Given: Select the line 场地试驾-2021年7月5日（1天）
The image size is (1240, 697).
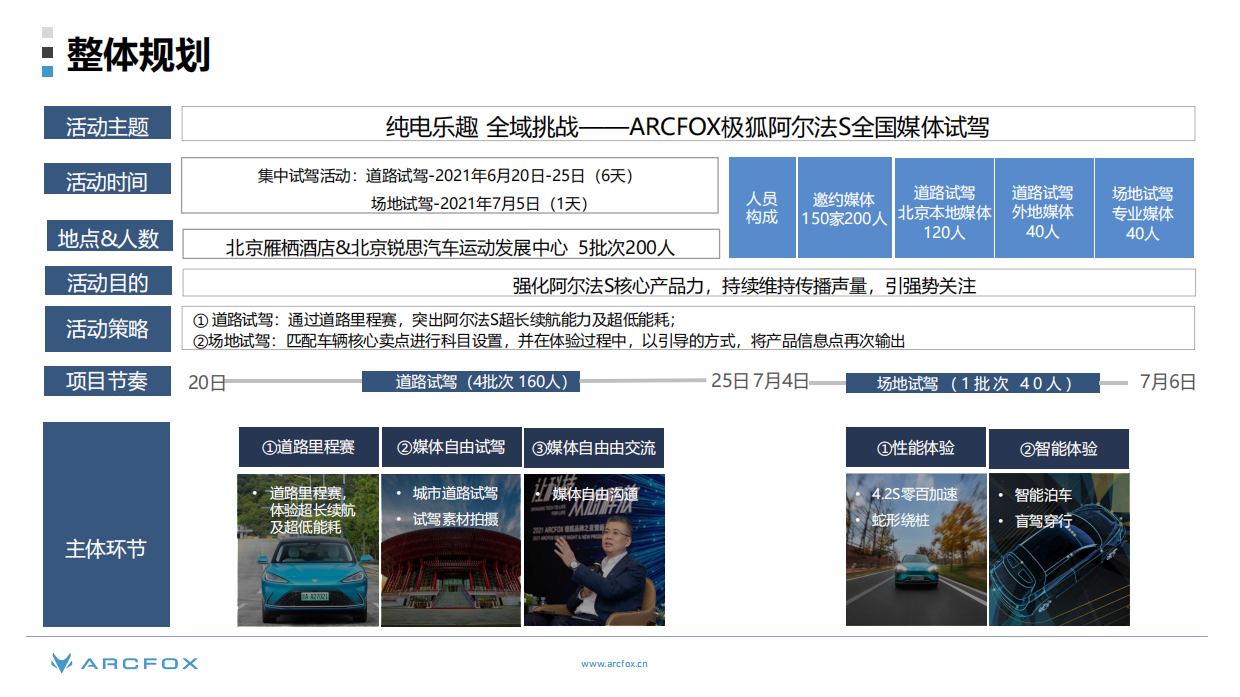Looking at the screenshot, I should click(x=480, y=203).
